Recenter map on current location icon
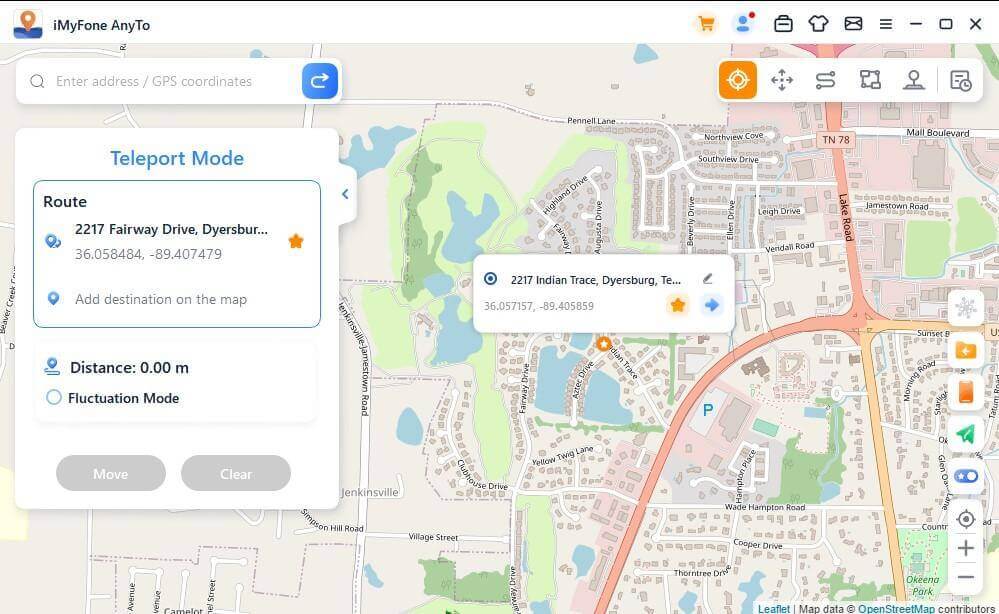999x614 pixels. click(x=966, y=519)
